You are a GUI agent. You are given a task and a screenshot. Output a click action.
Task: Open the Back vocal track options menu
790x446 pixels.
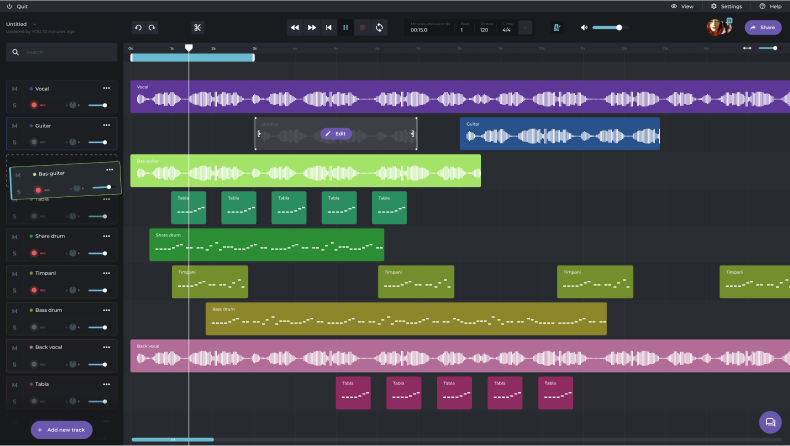[106, 347]
